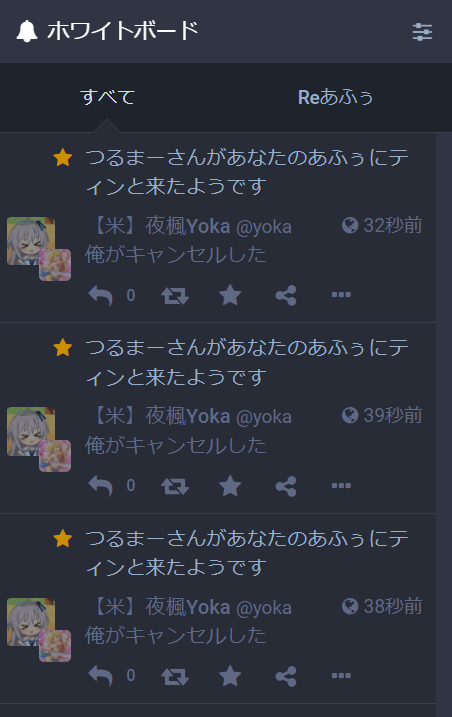The image size is (452, 717).
Task: Reply to the post from 38秒前
Action: point(100,676)
